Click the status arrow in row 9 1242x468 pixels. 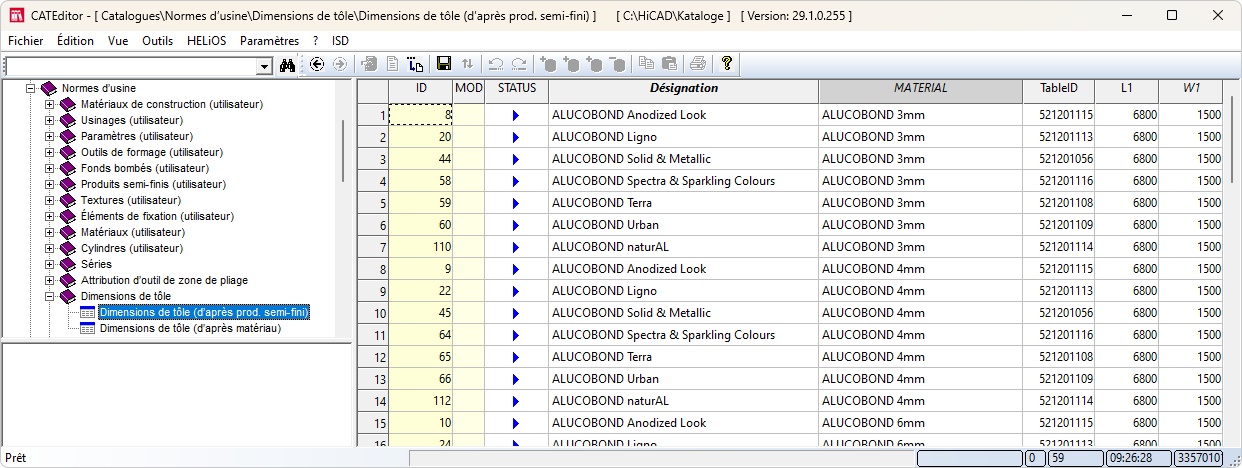[516, 291]
